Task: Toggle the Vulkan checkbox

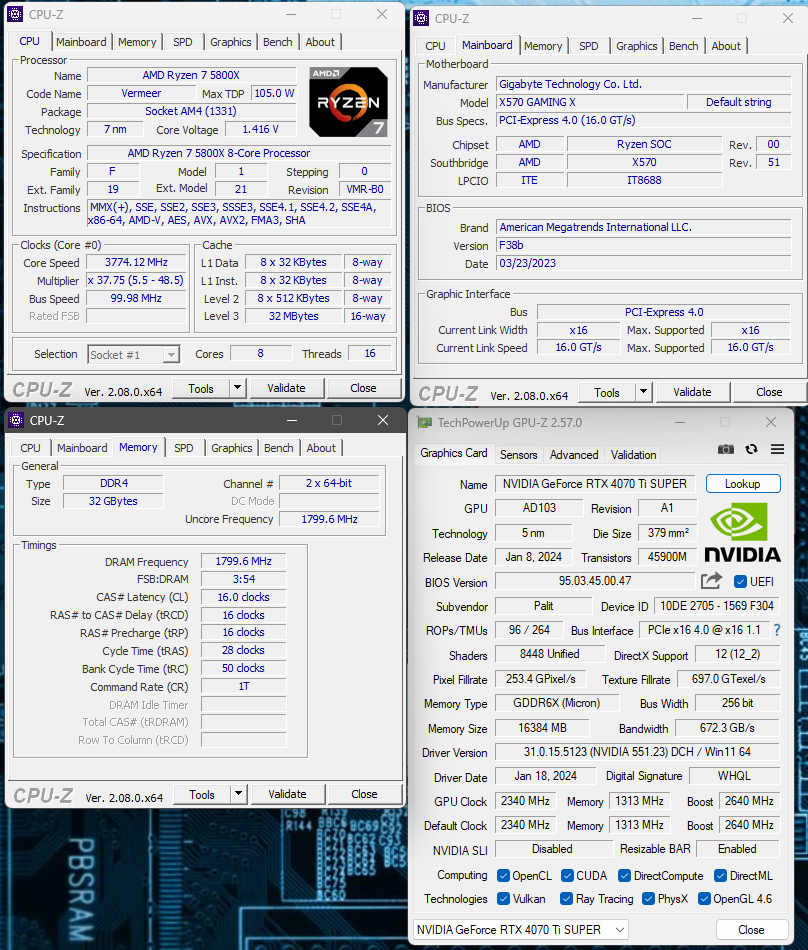Action: pyautogui.click(x=503, y=899)
